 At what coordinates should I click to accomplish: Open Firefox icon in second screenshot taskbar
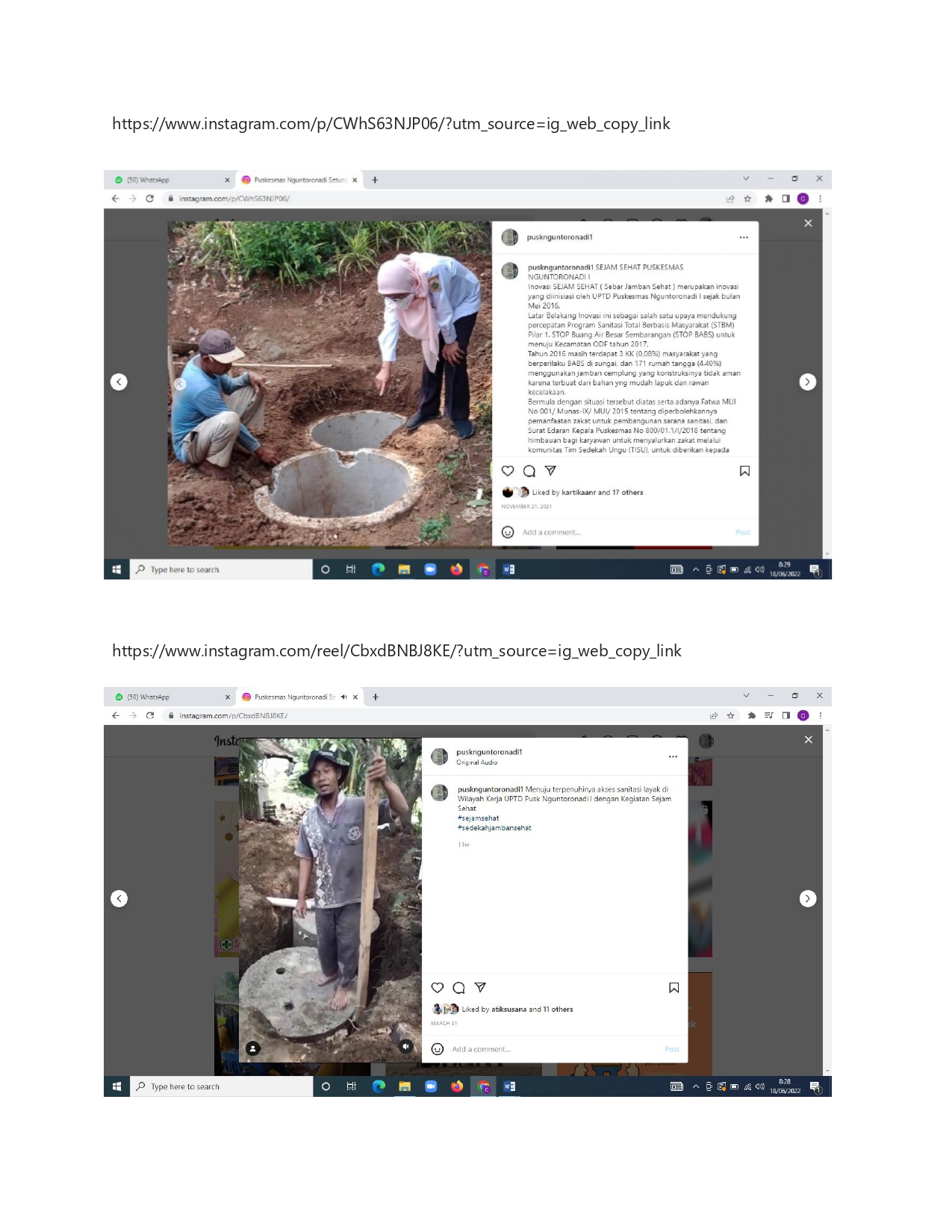(457, 1086)
